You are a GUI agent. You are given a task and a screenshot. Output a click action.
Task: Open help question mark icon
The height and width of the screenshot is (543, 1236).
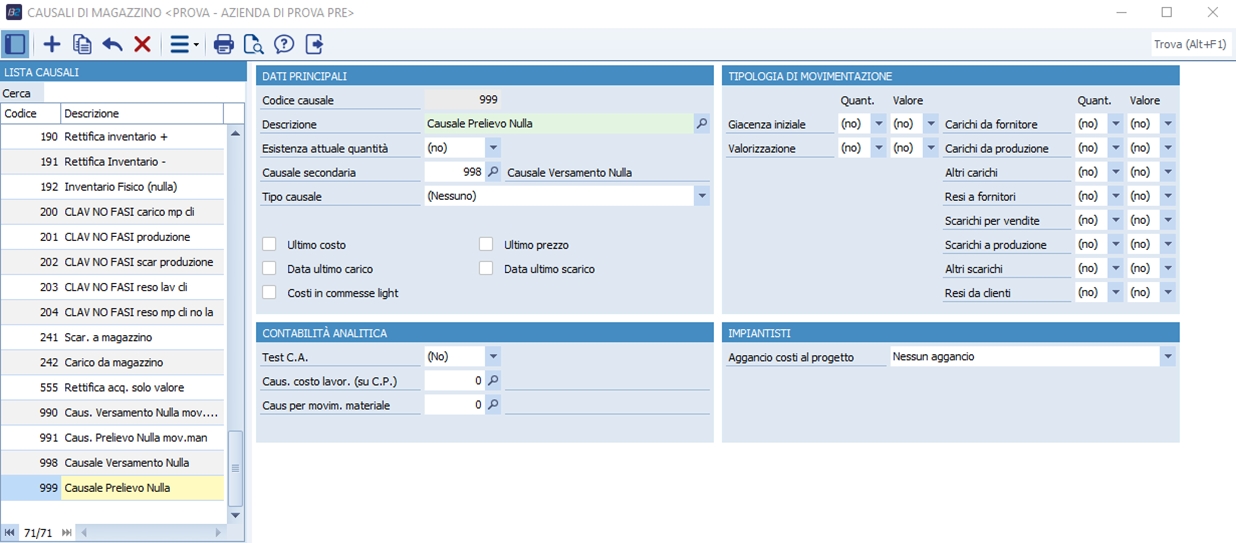284,44
